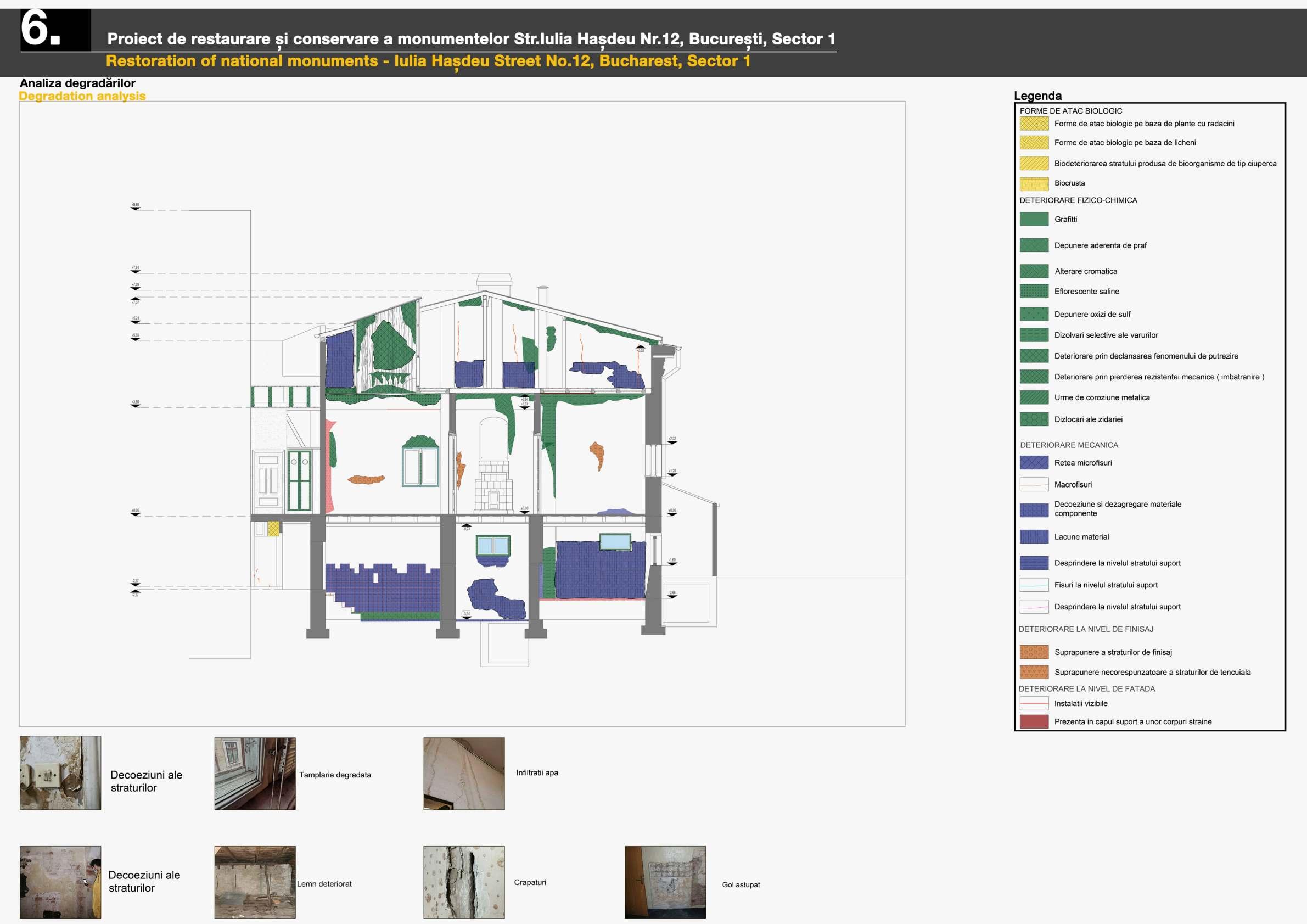The height and width of the screenshot is (924, 1307).
Task: Click the Grafitti green legend swatch
Action: (x=1034, y=219)
